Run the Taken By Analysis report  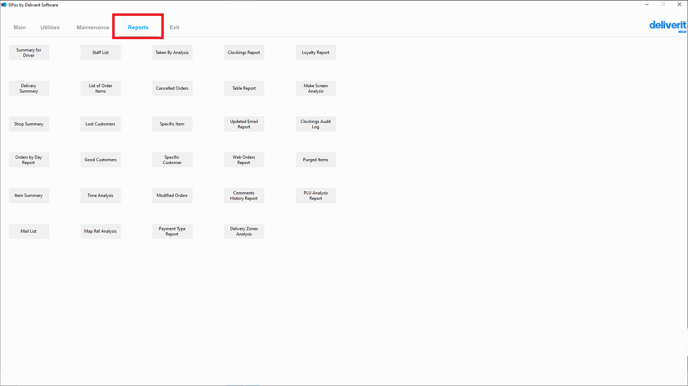(172, 53)
